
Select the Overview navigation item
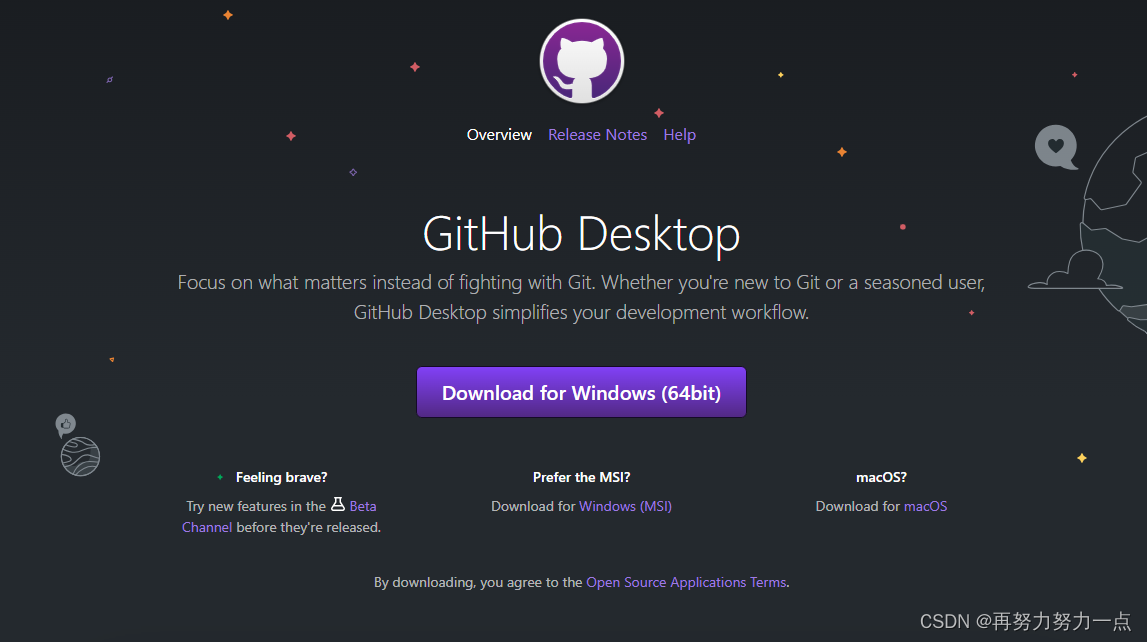499,134
